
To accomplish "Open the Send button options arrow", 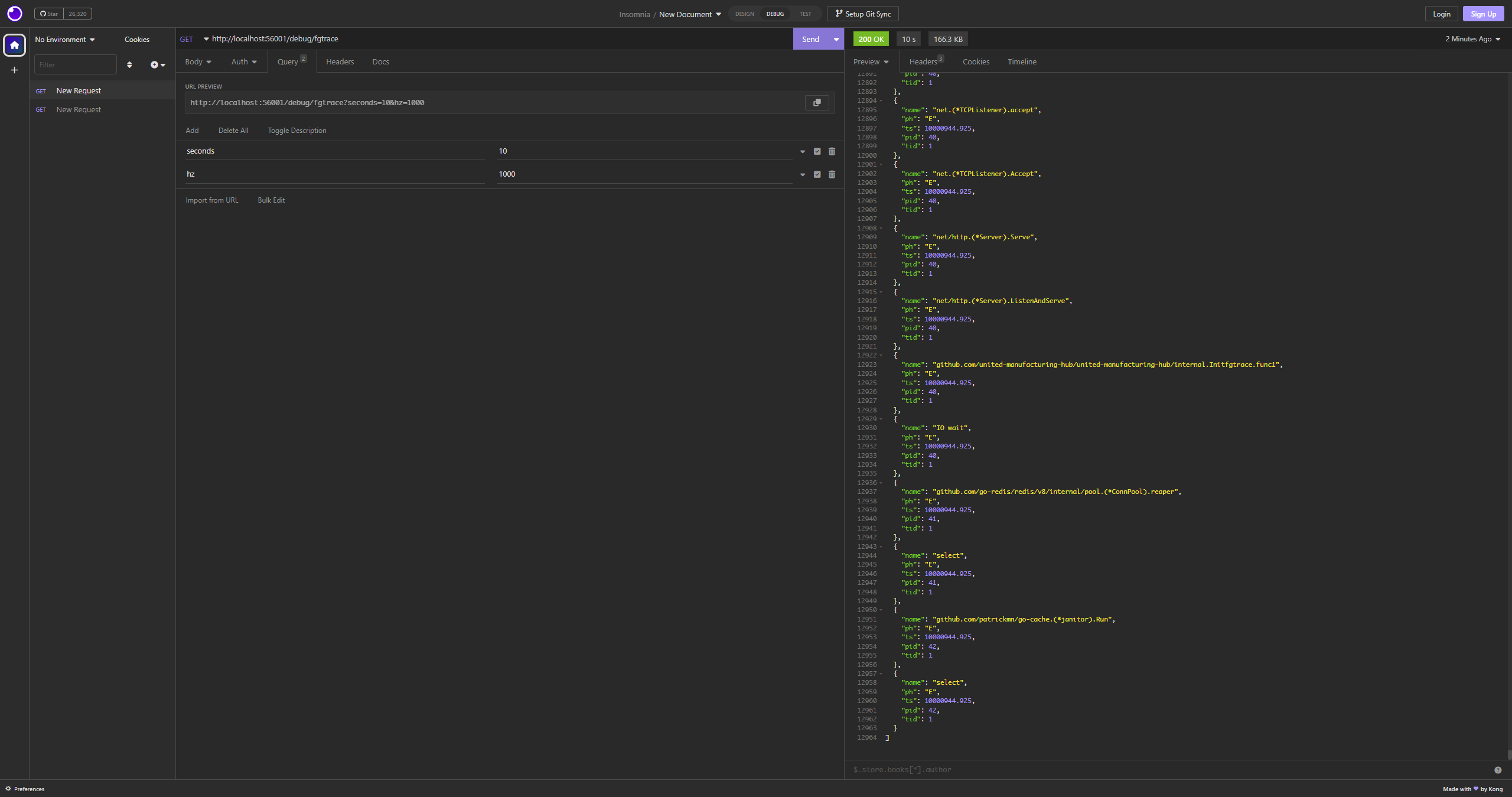I will (836, 40).
